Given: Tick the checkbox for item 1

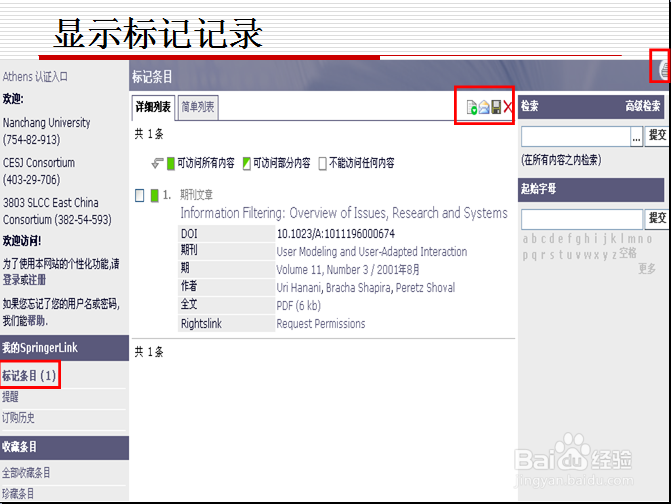Looking at the screenshot, I should click(x=140, y=196).
